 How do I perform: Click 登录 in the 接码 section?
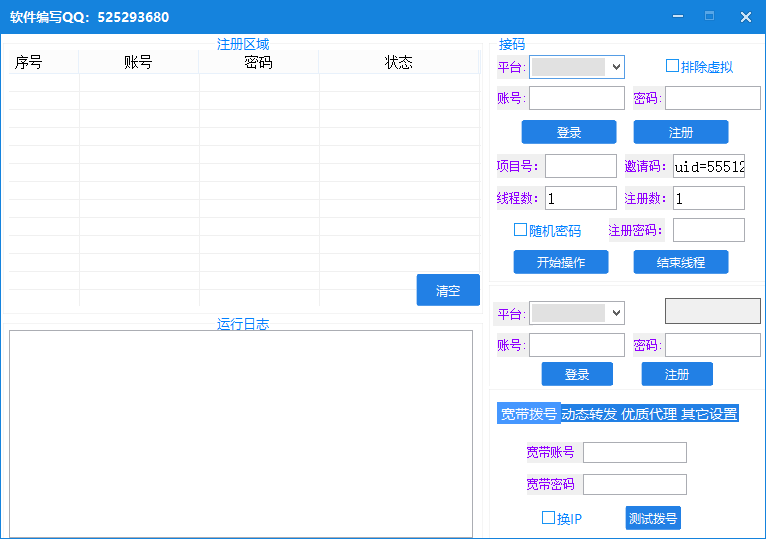pos(569,132)
